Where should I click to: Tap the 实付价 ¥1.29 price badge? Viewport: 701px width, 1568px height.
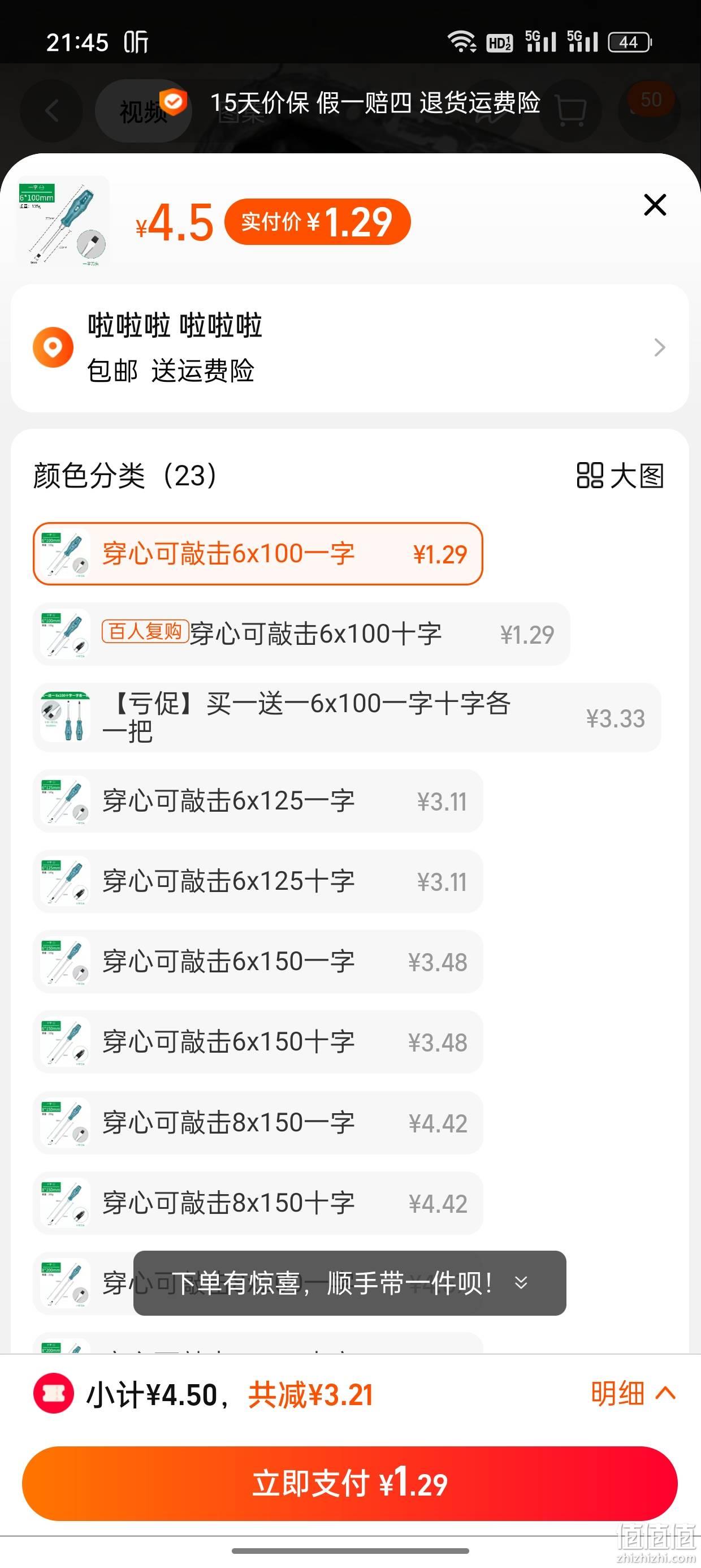(318, 222)
